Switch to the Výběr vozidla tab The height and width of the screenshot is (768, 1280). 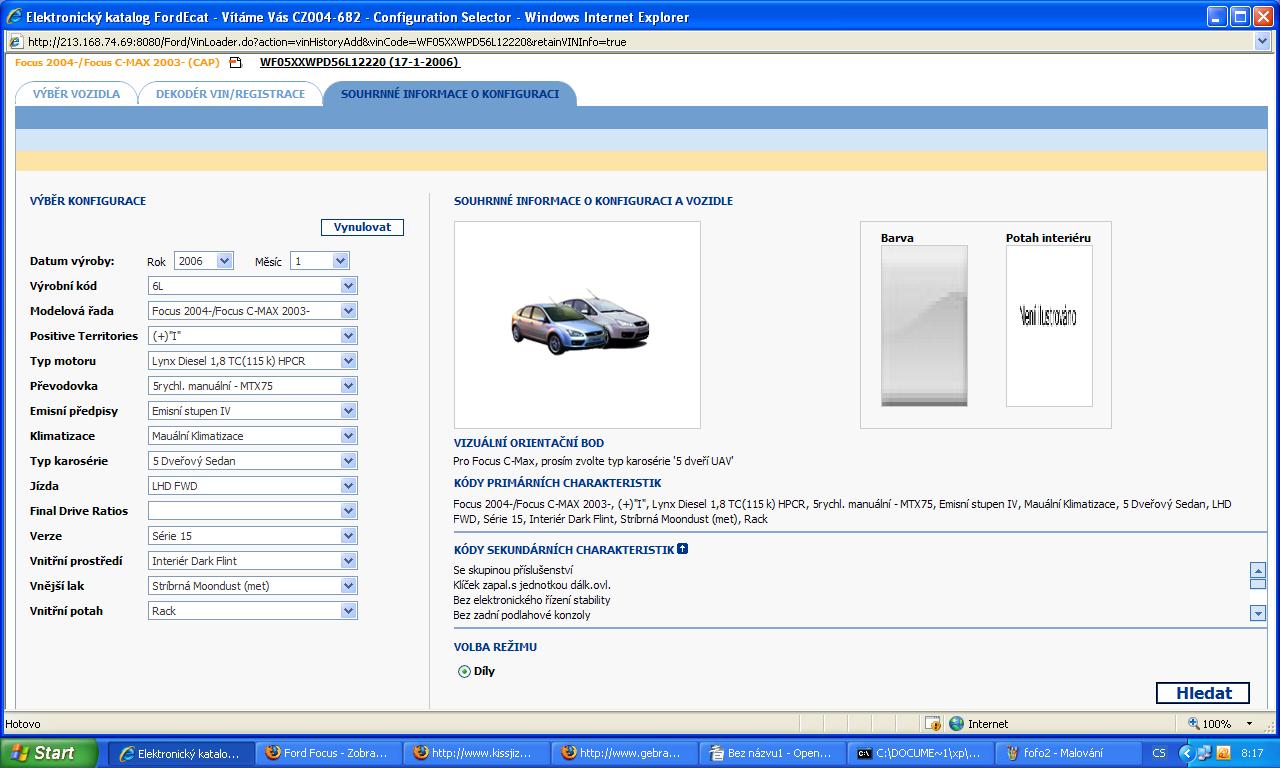[x=76, y=94]
